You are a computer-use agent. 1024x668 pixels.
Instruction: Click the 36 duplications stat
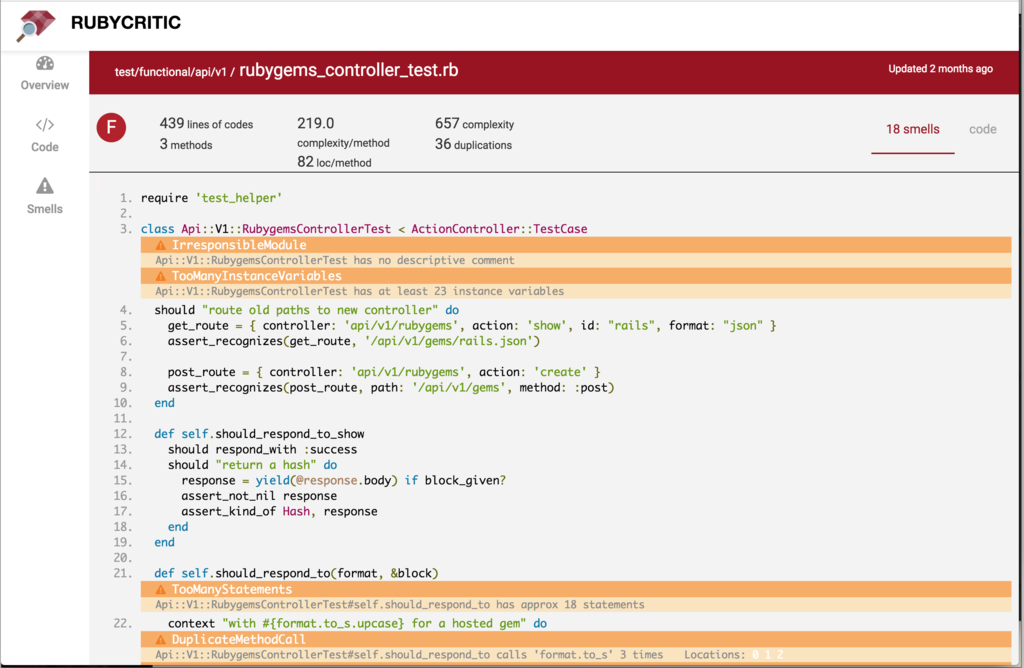click(x=473, y=144)
